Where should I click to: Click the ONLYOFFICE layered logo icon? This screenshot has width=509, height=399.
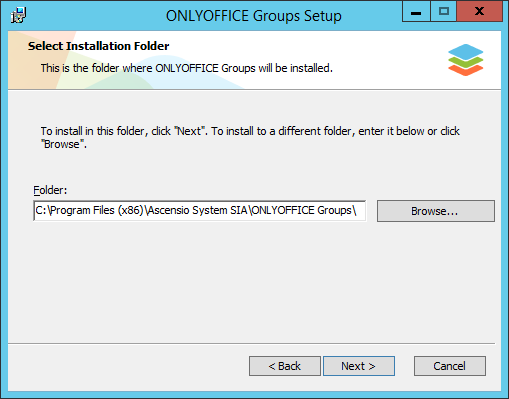(x=466, y=60)
